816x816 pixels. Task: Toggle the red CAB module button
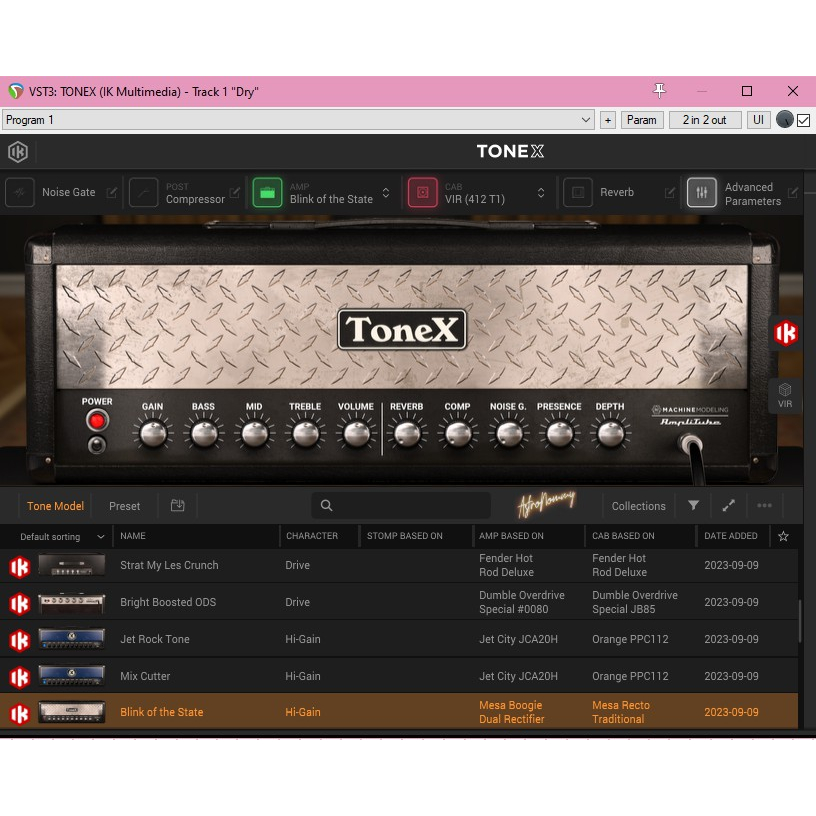423,193
